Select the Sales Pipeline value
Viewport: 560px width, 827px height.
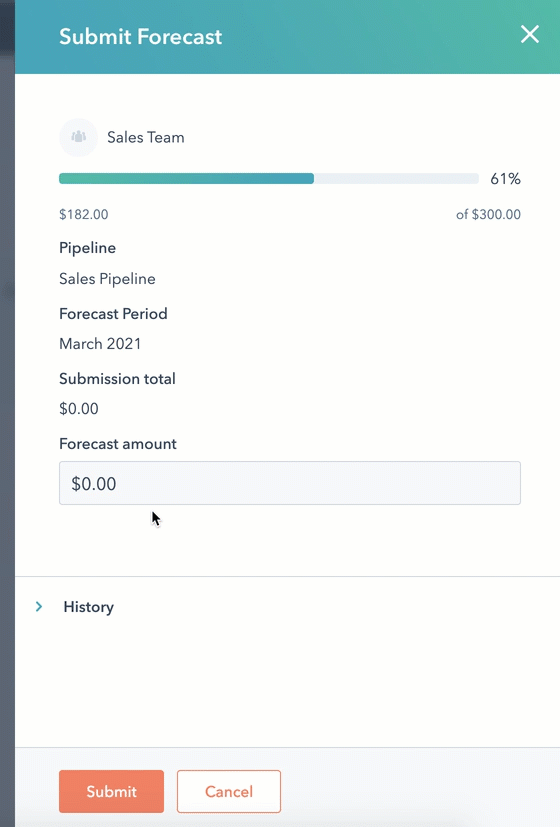[107, 279]
